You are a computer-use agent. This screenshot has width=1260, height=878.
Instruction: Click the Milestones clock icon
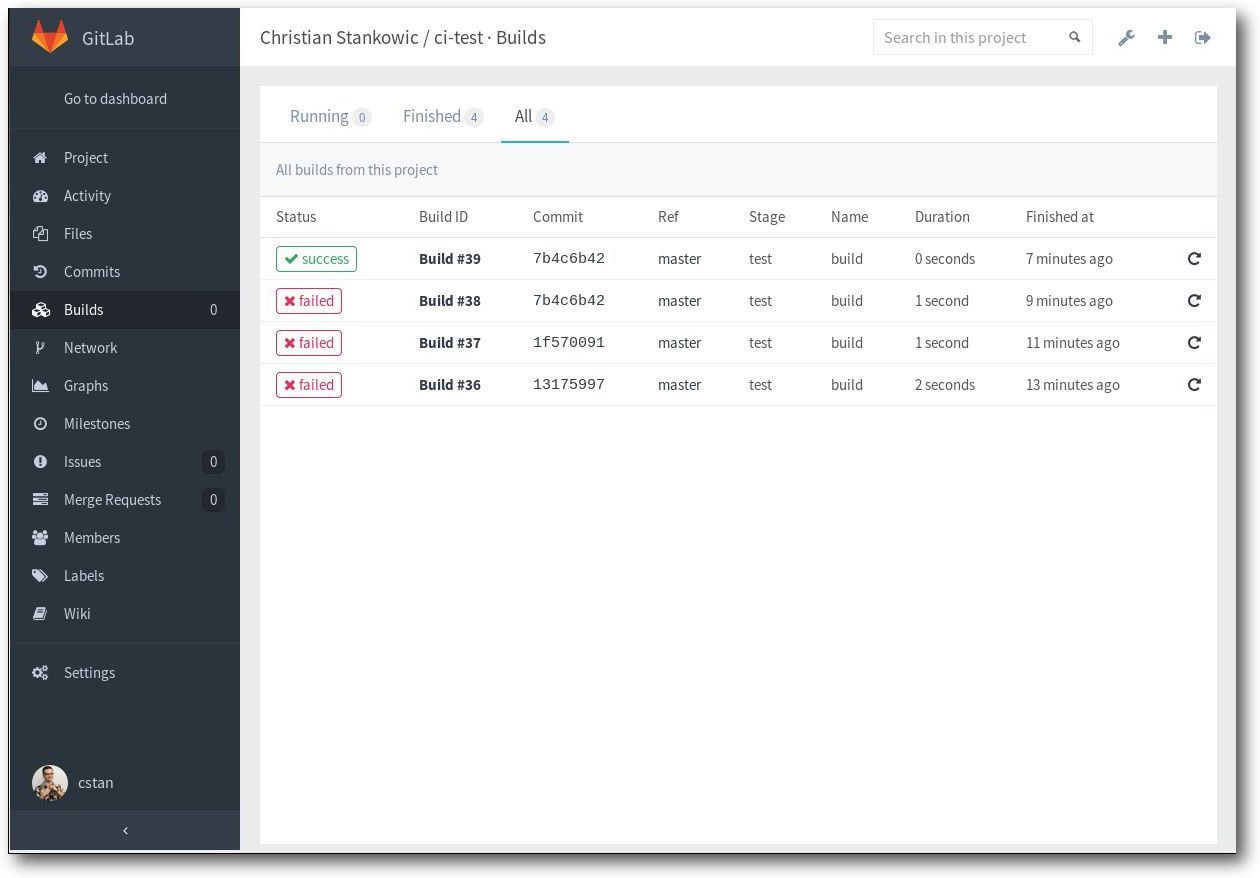click(40, 424)
